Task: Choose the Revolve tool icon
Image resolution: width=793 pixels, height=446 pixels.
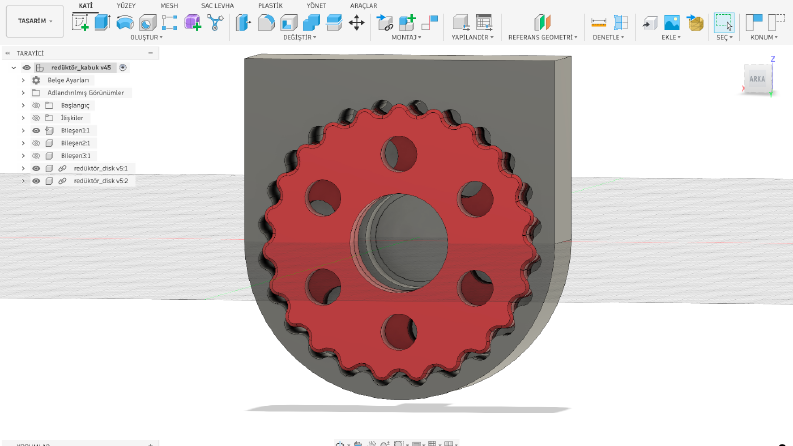Action: 125,22
